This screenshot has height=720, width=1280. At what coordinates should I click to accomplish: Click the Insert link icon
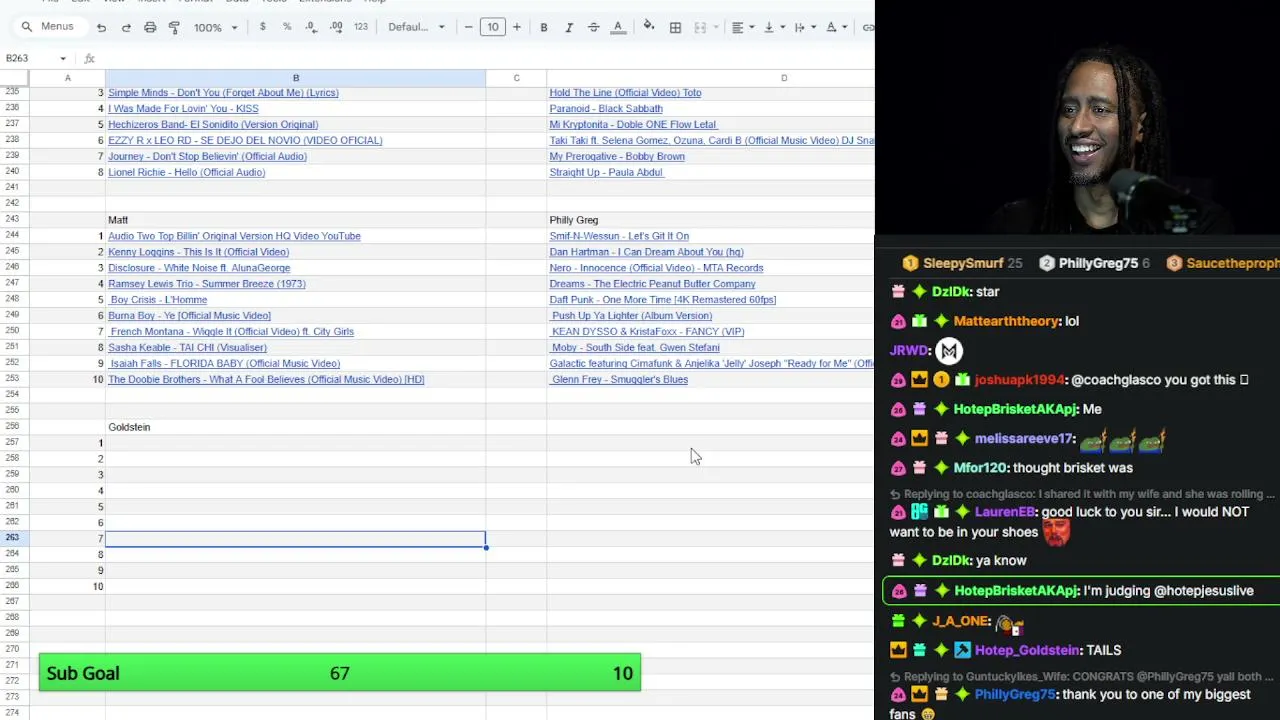tap(867, 27)
